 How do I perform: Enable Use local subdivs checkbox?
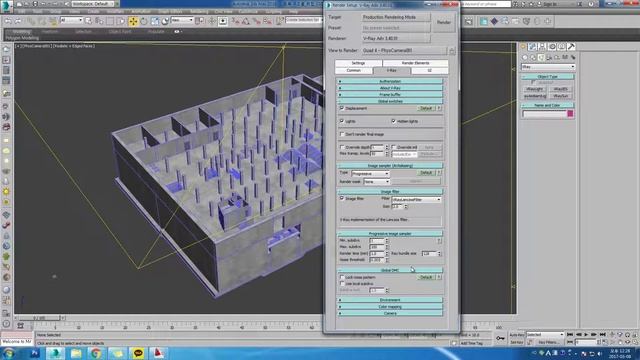[342, 283]
